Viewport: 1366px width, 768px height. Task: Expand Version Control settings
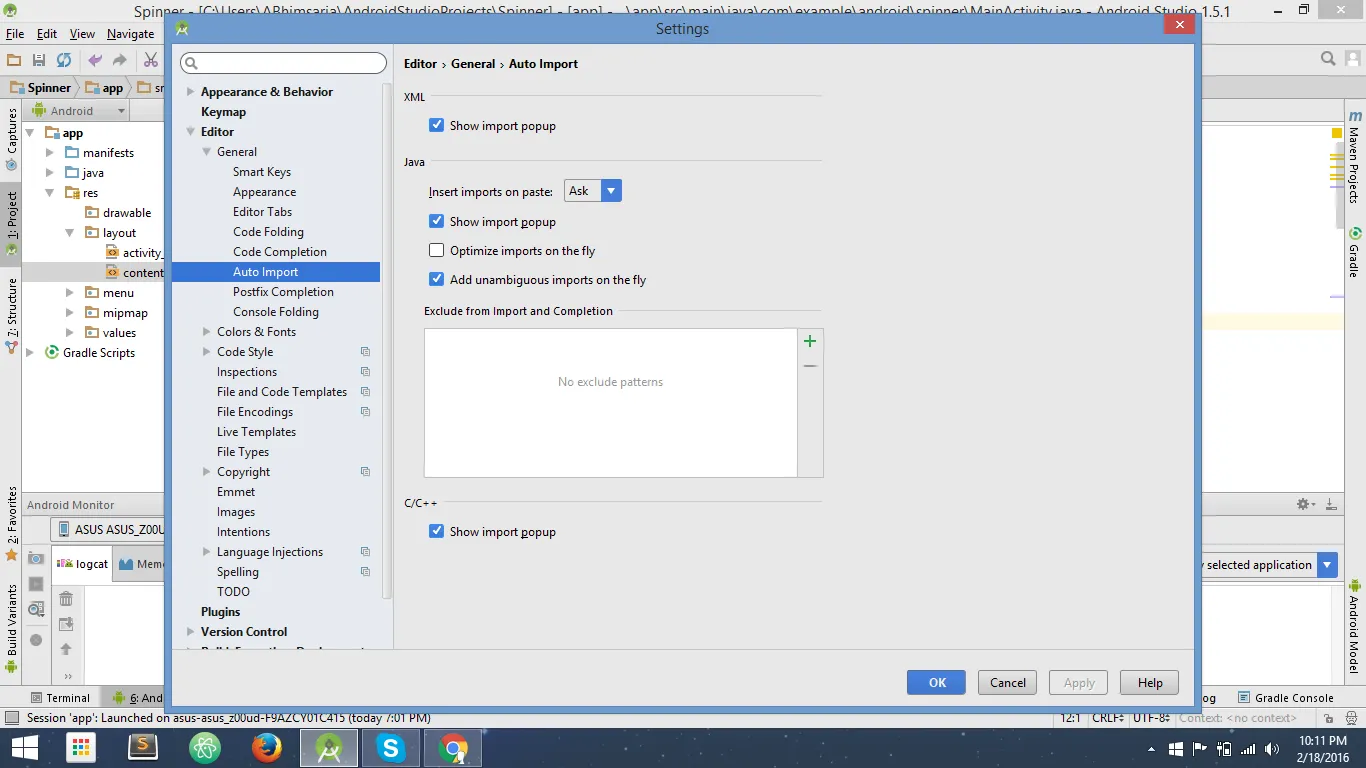(x=191, y=632)
